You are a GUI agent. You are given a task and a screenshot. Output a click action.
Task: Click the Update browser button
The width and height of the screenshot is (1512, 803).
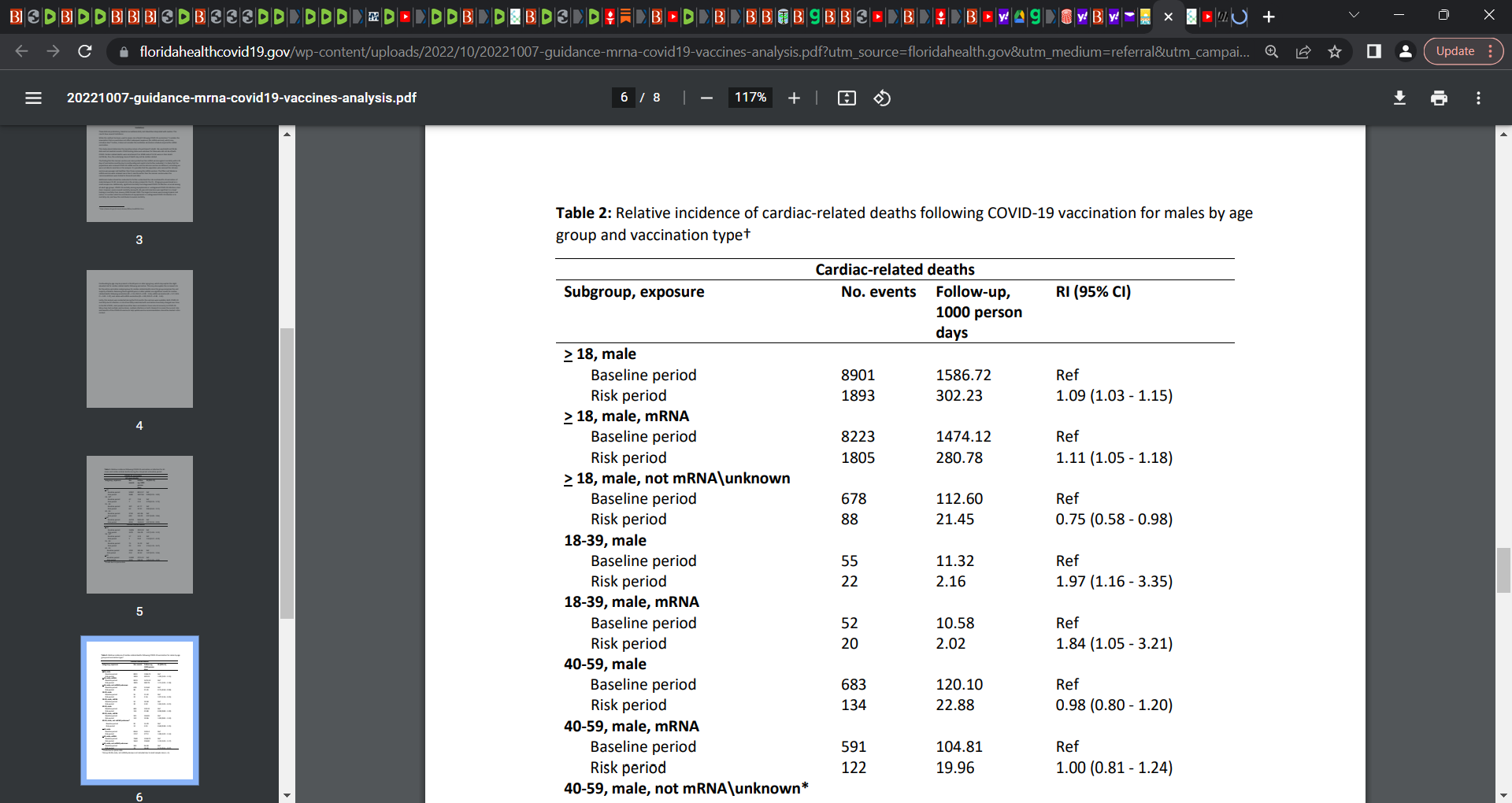coord(1463,51)
